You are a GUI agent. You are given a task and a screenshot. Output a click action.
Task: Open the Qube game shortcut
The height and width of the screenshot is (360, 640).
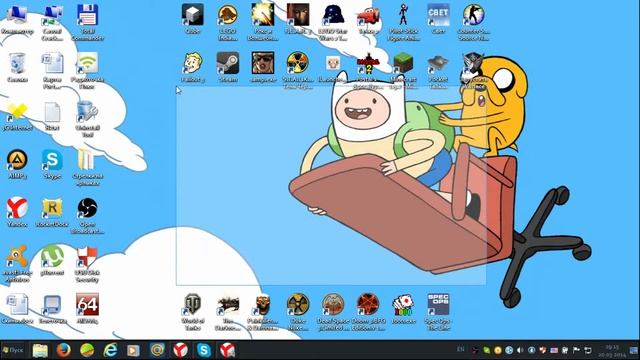[193, 19]
